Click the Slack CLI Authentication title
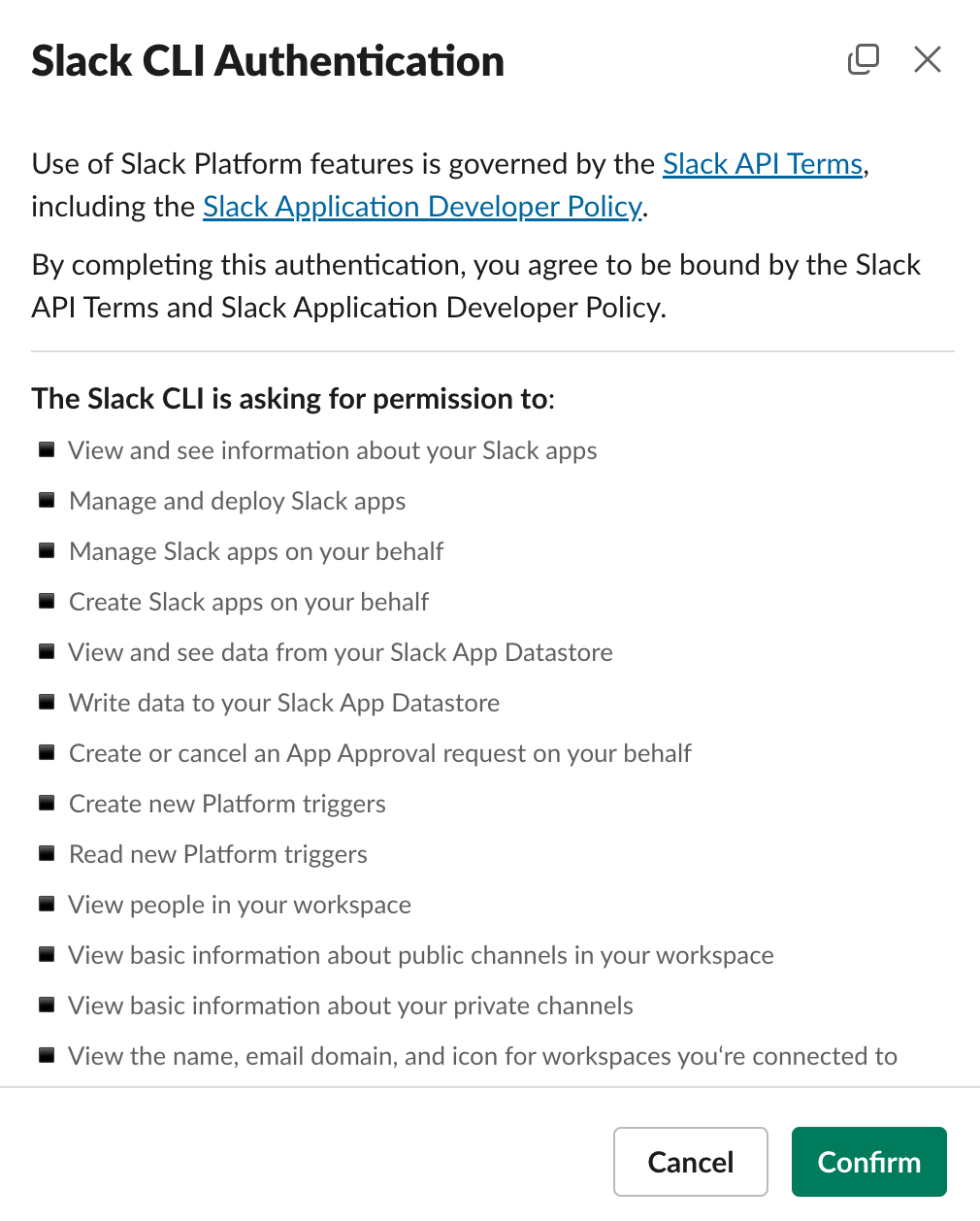The width and height of the screenshot is (980, 1221). (x=268, y=60)
